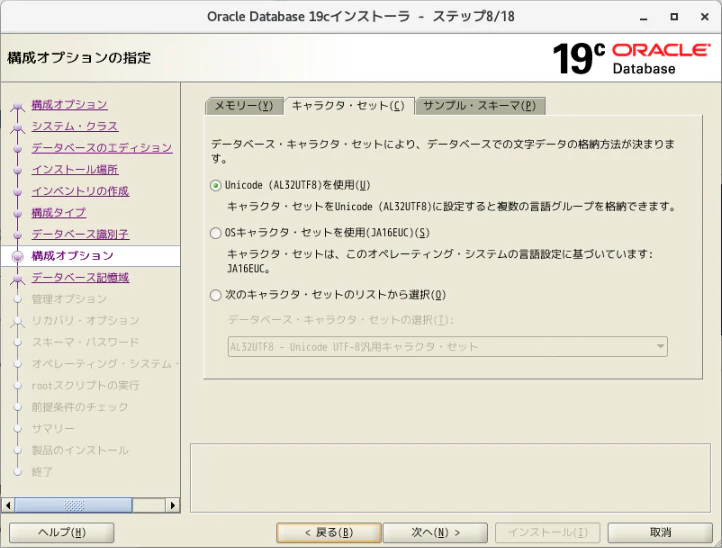Open インベントリの作成 step

(80, 191)
